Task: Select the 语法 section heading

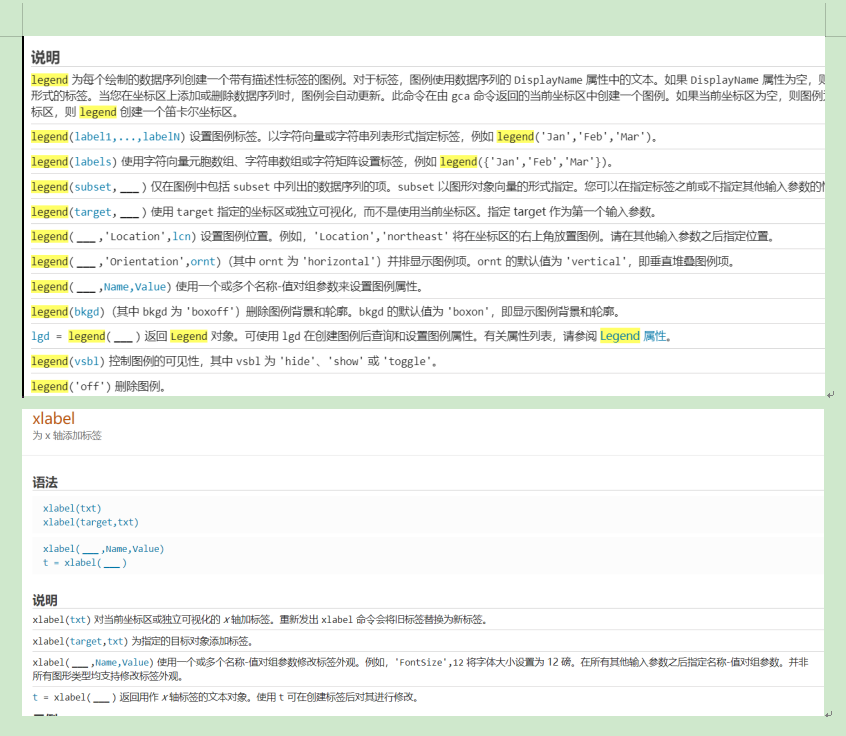Action: [x=55, y=483]
